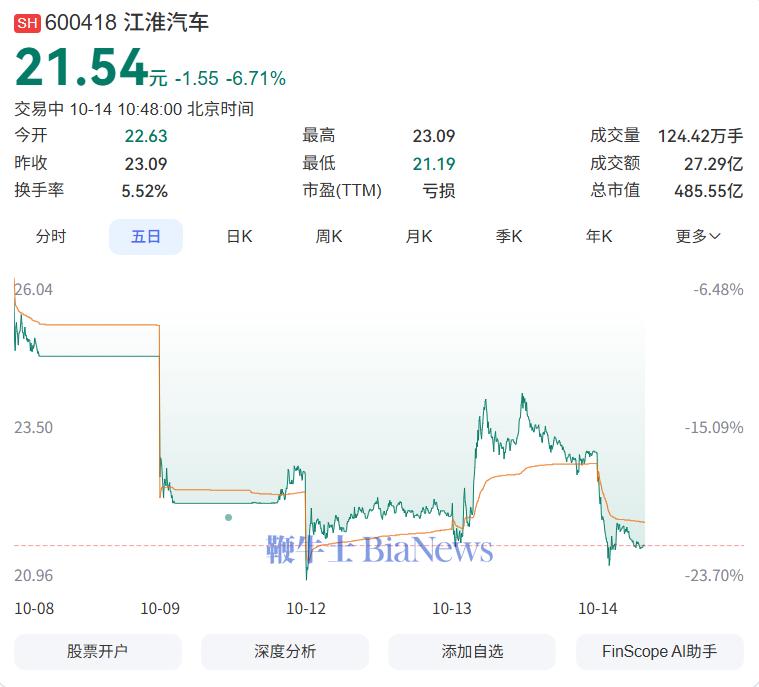The height and width of the screenshot is (687, 759).
Task: Click the 26.04 price axis label
Action: click(x=33, y=290)
